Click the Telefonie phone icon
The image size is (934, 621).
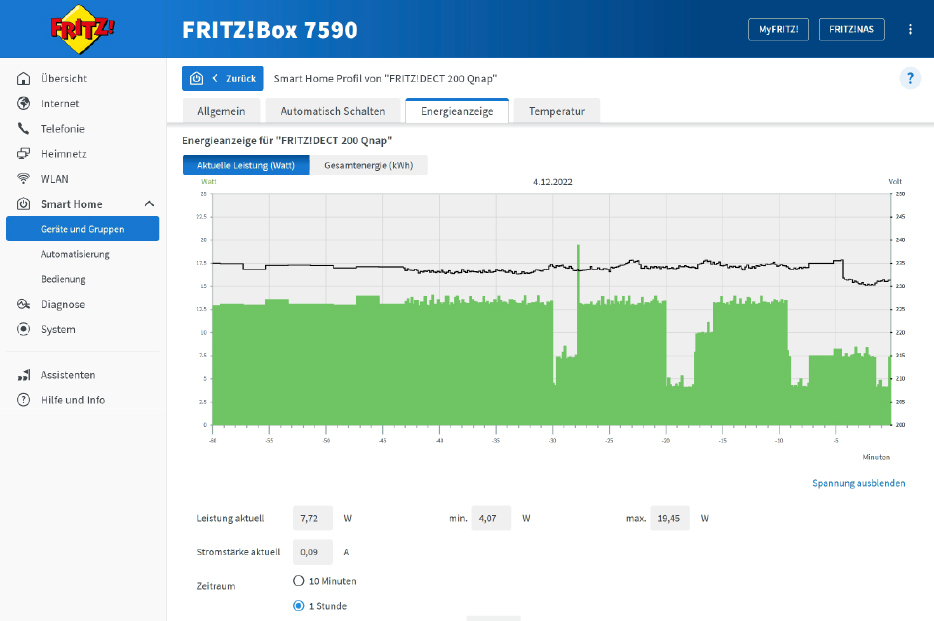23,128
